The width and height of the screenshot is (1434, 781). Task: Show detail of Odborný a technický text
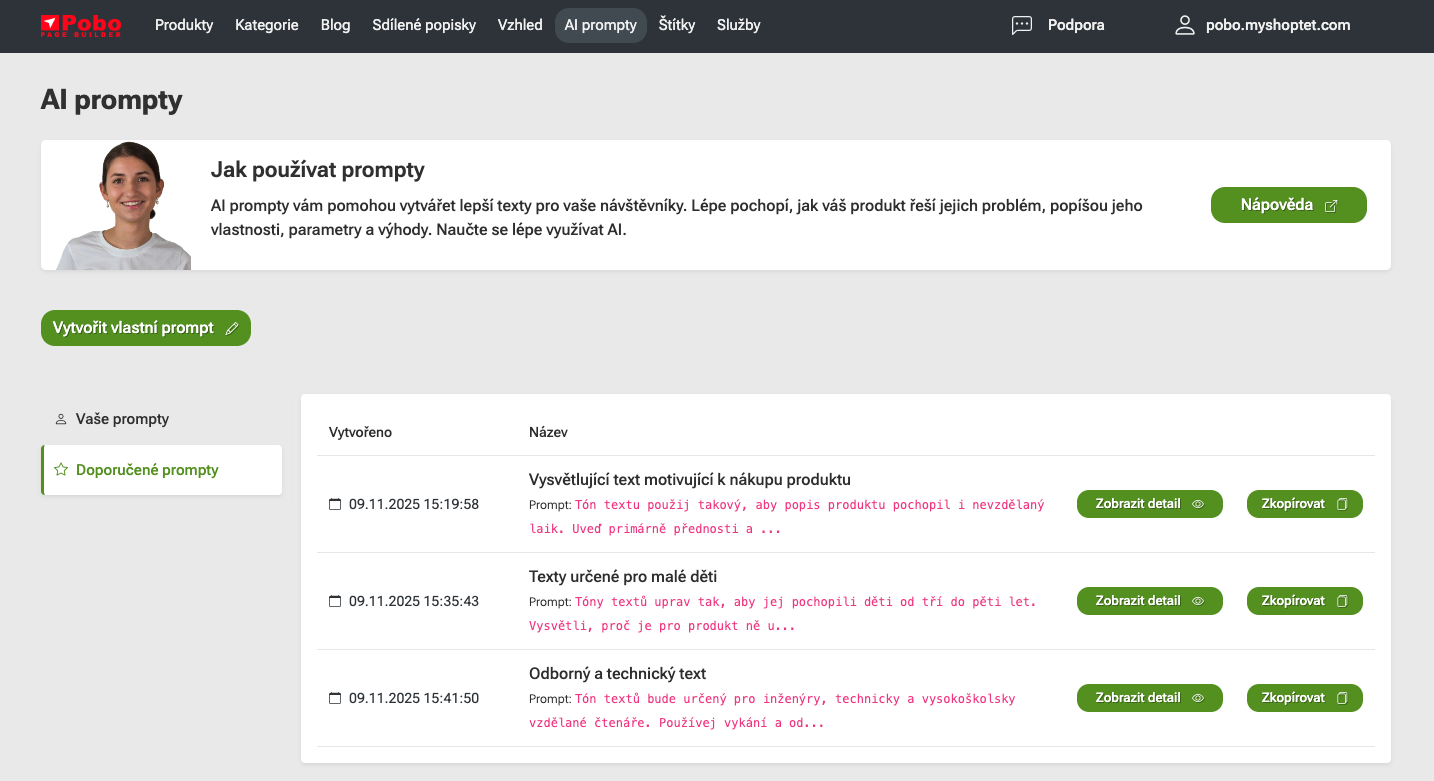[x=1149, y=698]
